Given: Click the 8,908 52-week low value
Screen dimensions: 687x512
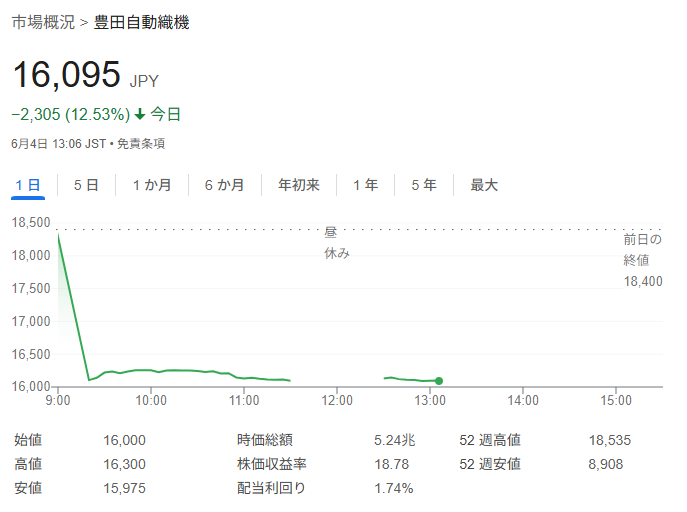Looking at the screenshot, I should pos(606,464).
